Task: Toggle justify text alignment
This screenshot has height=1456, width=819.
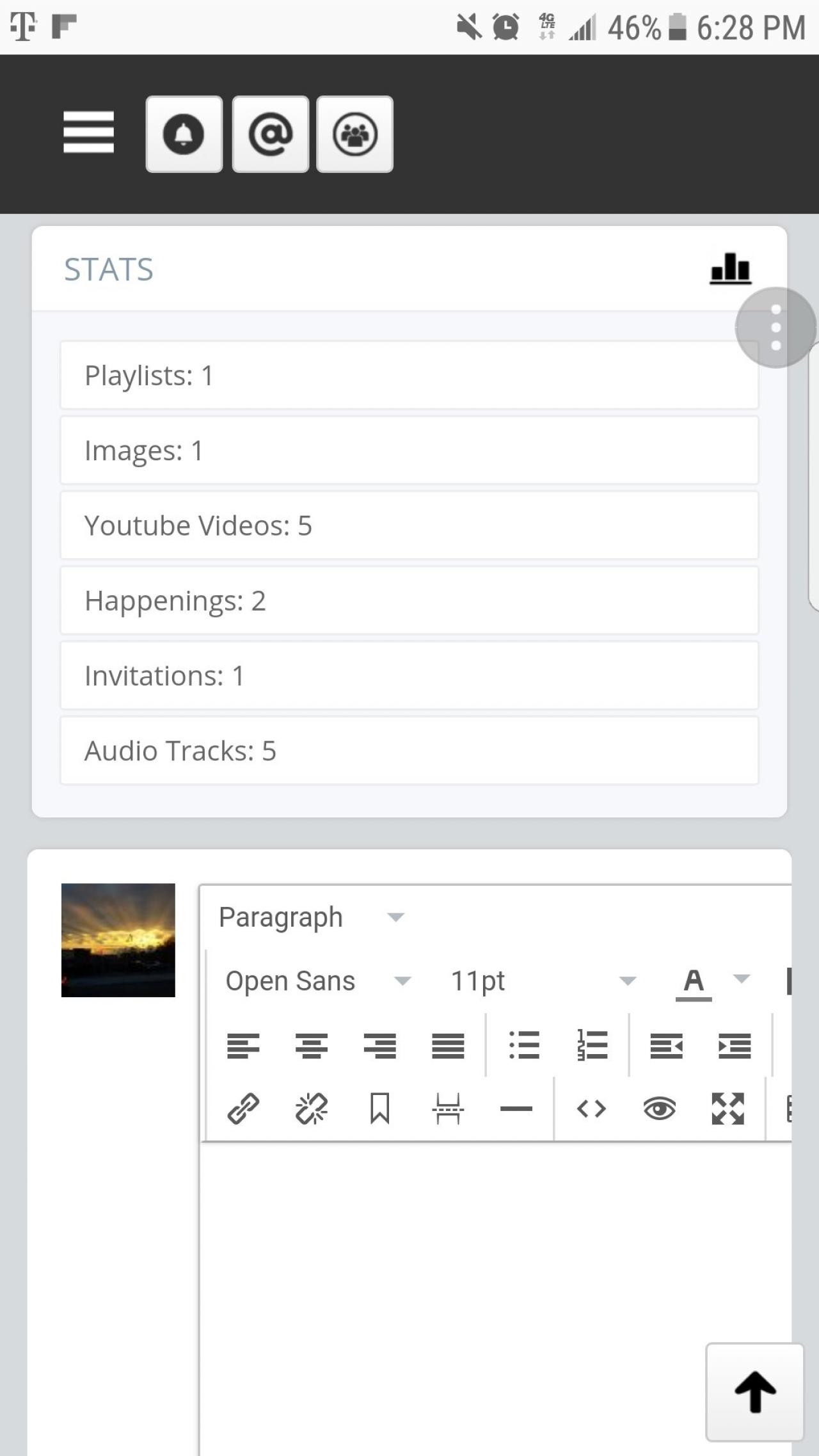Action: (x=448, y=1046)
